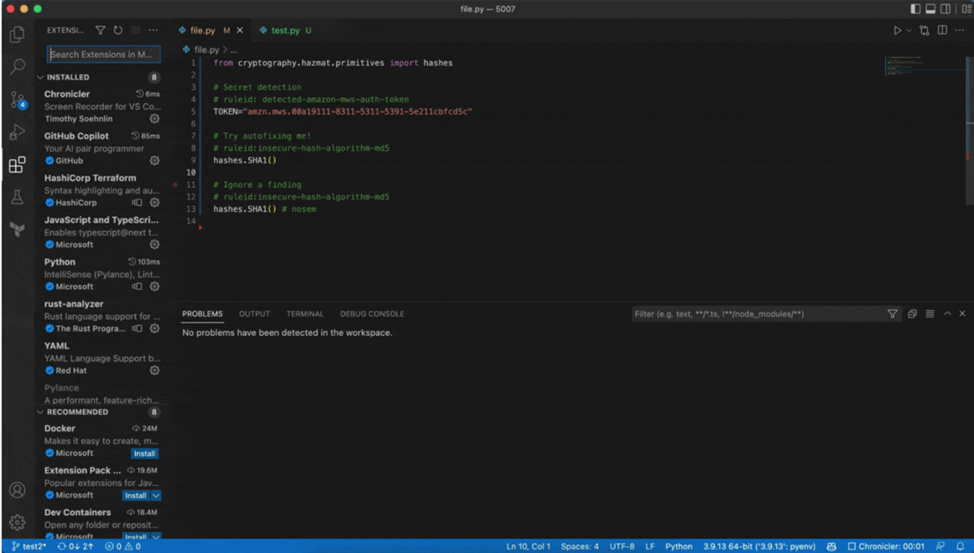
Task: Filter extensions using funnel icon
Action: [x=100, y=31]
